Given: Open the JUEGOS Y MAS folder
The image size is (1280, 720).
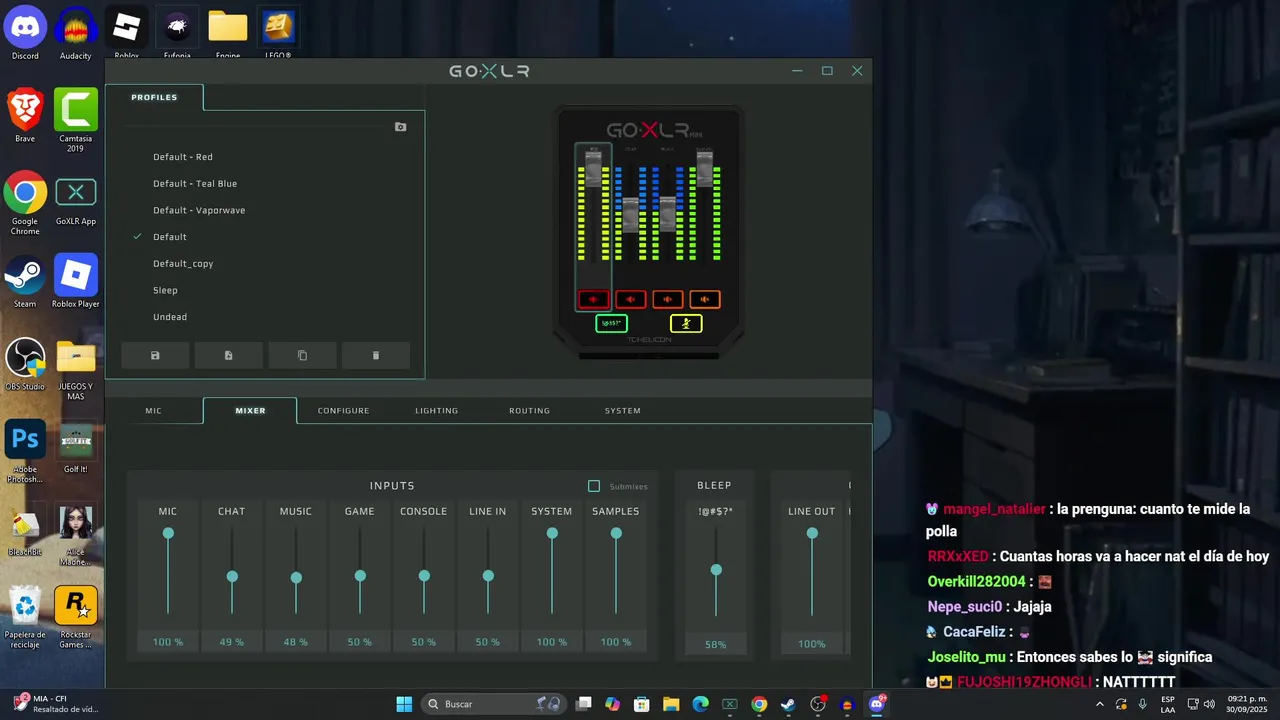Looking at the screenshot, I should point(75,368).
